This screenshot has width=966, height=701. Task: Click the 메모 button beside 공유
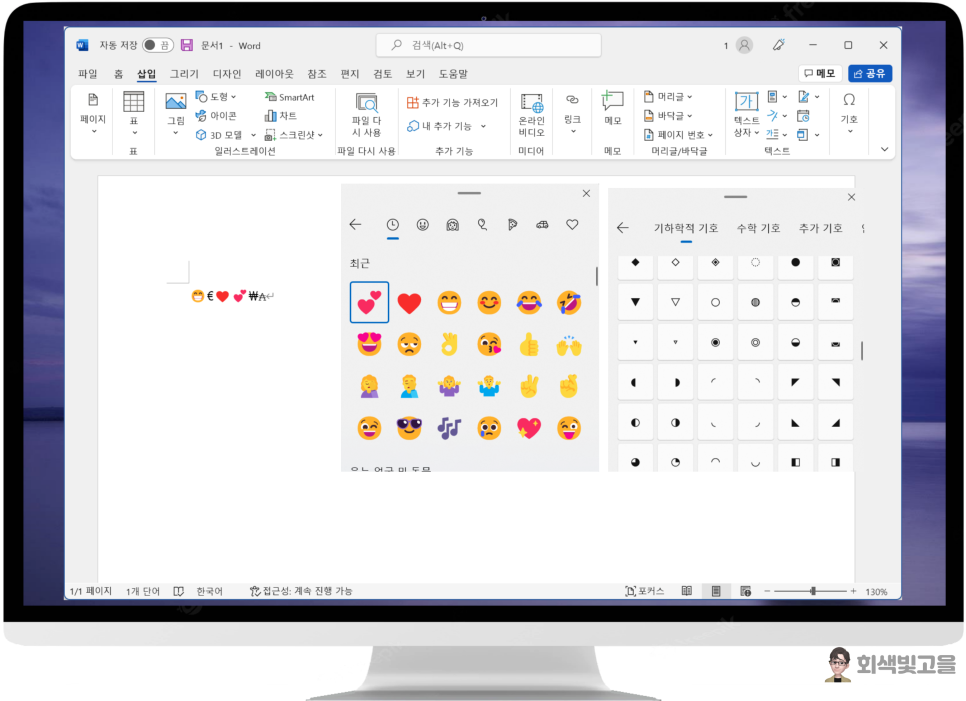819,73
